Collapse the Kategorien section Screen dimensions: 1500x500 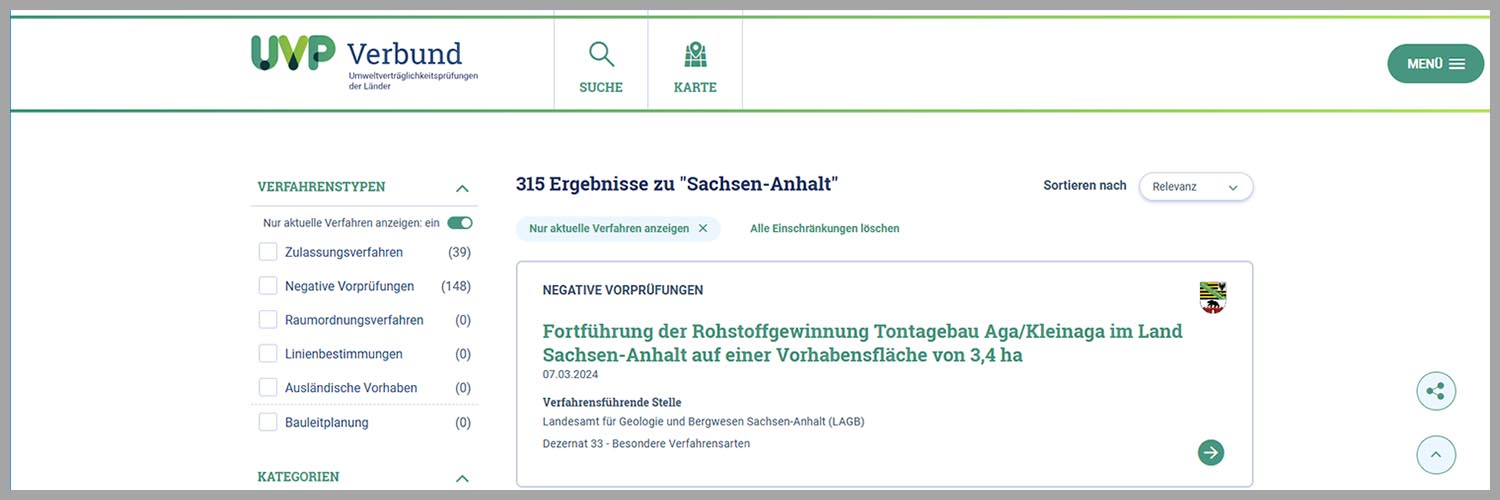coord(462,478)
